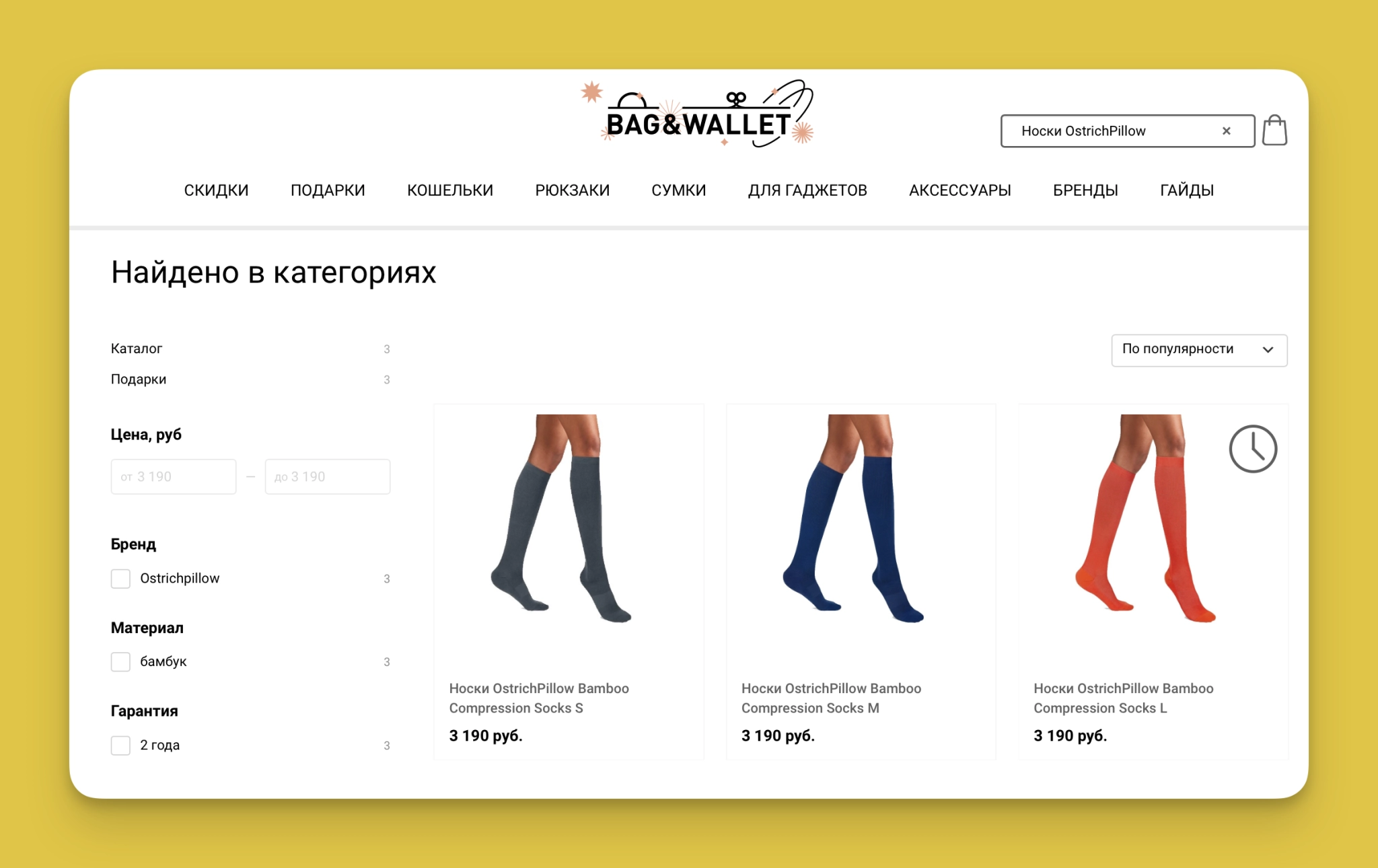
Task: Select the БРЕНДЫ menu entry
Action: pyautogui.click(x=1085, y=190)
